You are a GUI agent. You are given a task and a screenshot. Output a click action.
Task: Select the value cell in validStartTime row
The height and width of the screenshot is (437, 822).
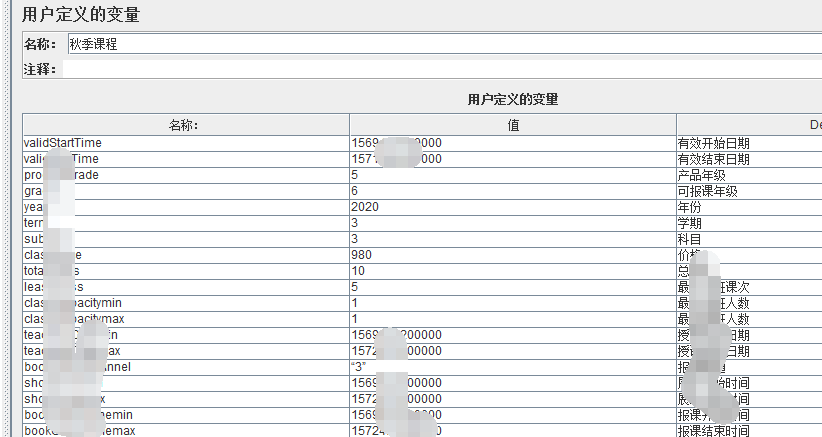point(512,143)
